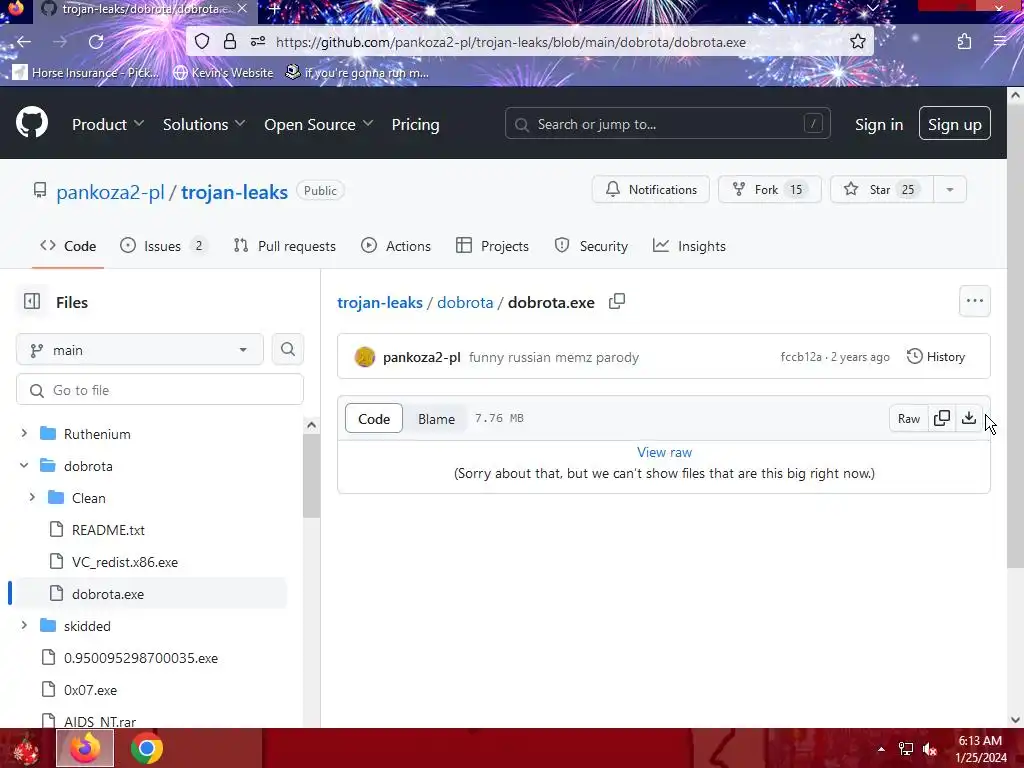Click Firefox icon in the taskbar

point(85,748)
